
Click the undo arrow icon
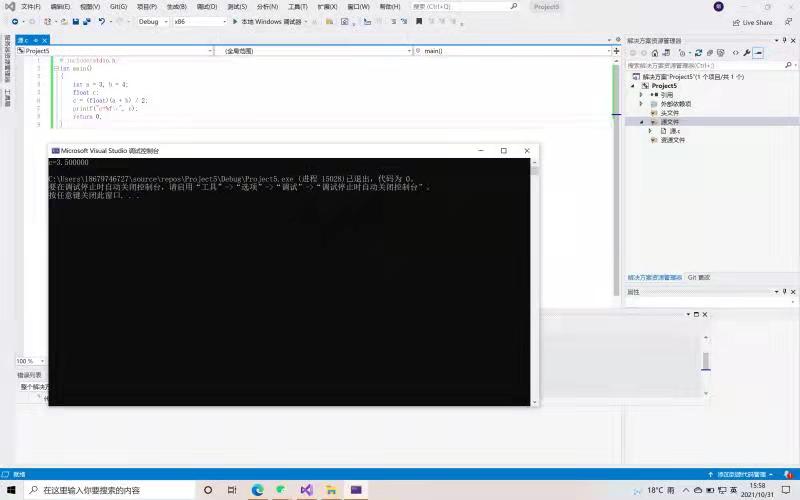[102, 21]
